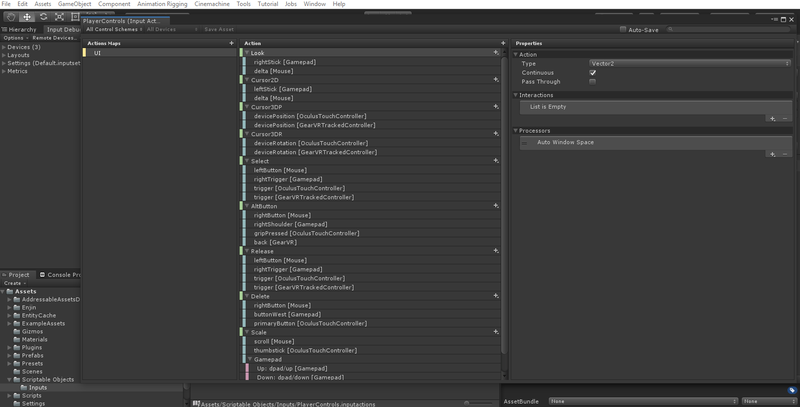The width and height of the screenshot is (800, 407).
Task: Click the Remote Devices button
Action: [x=54, y=38]
